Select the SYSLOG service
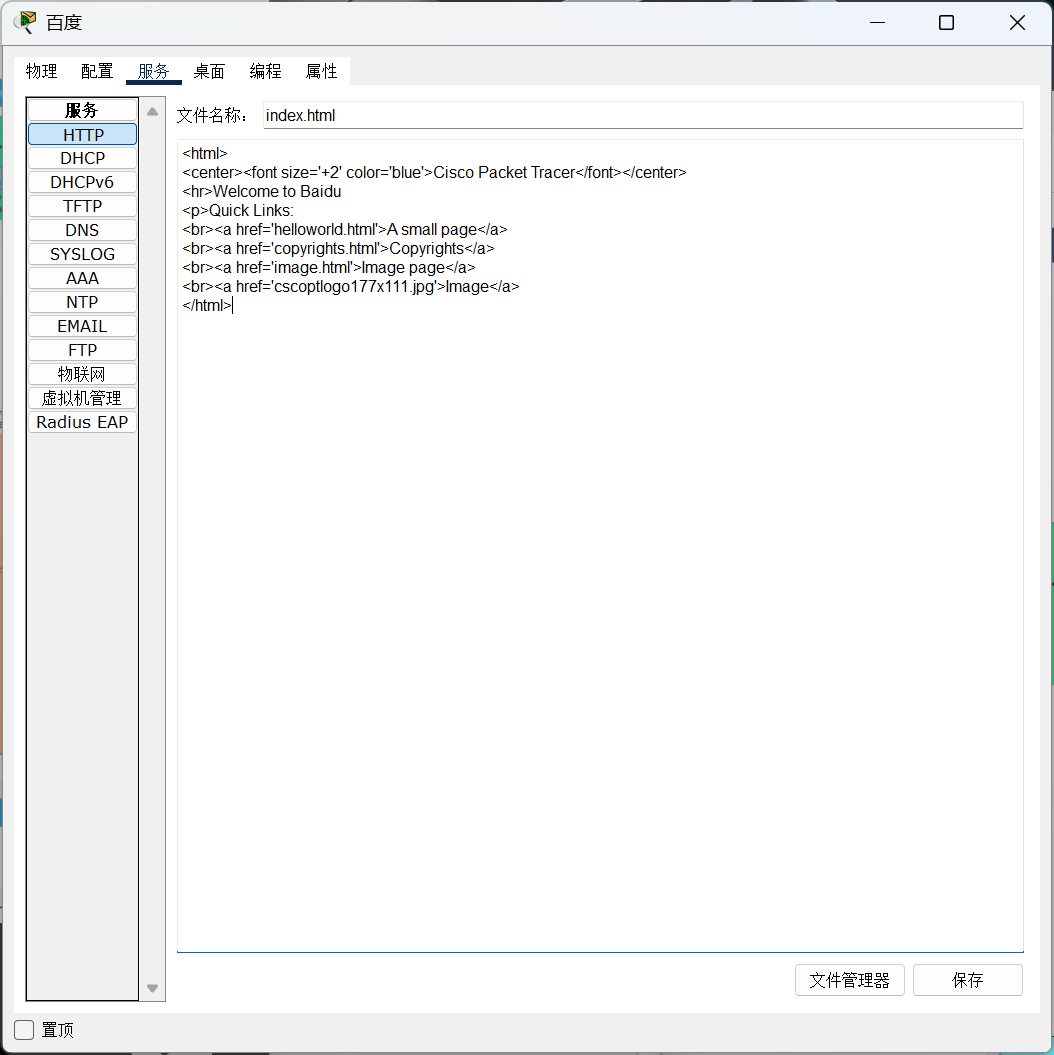Viewport: 1054px width, 1055px height. pyautogui.click(x=83, y=254)
